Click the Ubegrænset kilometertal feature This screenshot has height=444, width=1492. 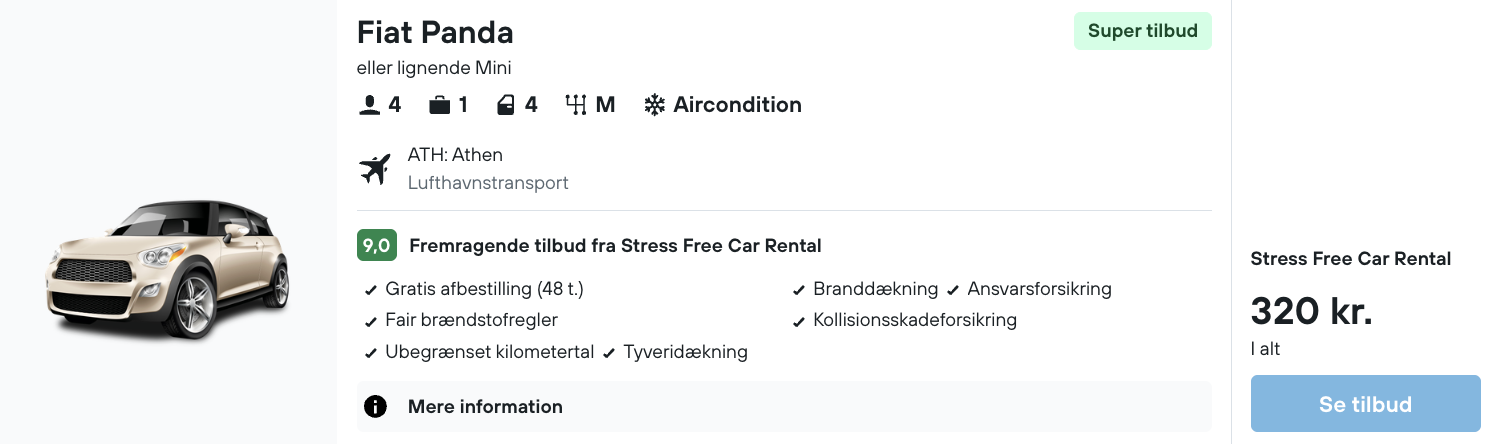click(489, 352)
